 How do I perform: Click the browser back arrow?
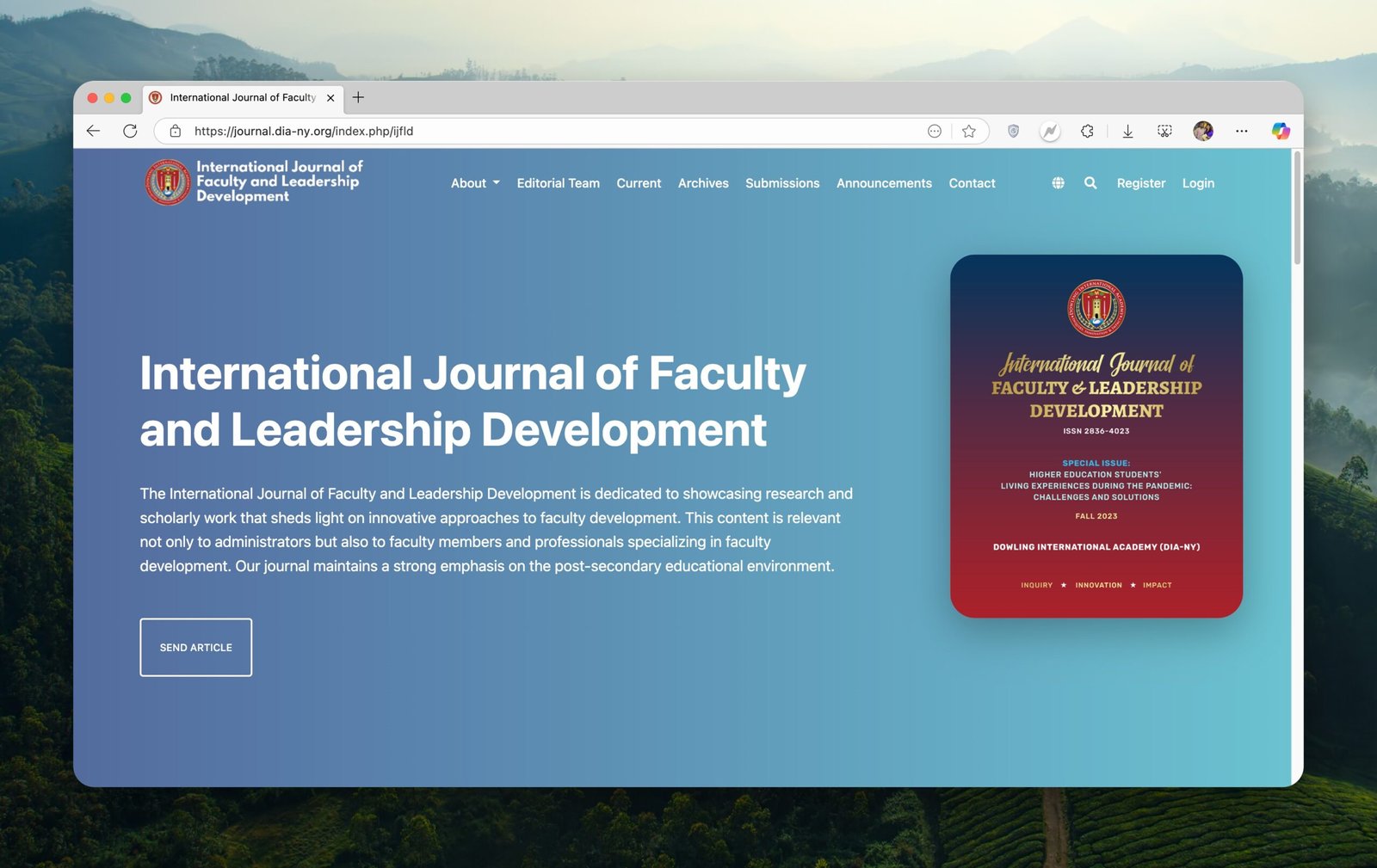click(x=94, y=131)
